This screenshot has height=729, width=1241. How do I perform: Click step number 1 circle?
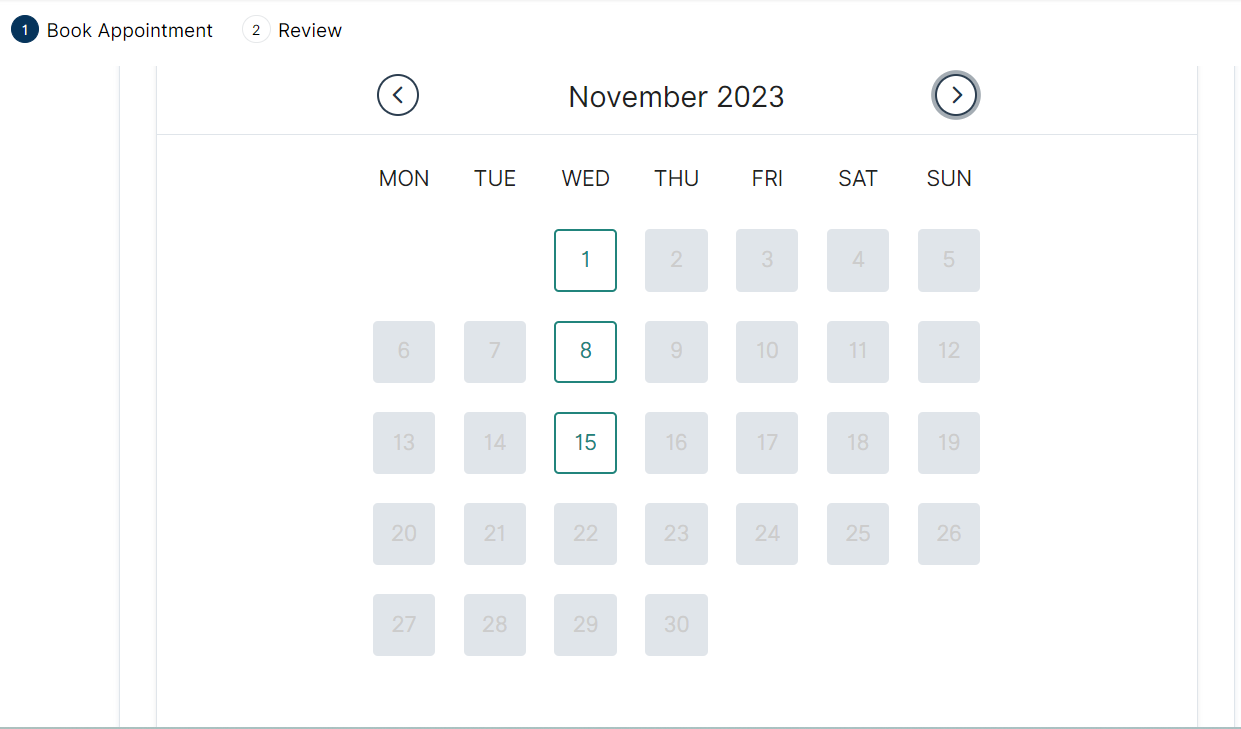click(x=24, y=31)
